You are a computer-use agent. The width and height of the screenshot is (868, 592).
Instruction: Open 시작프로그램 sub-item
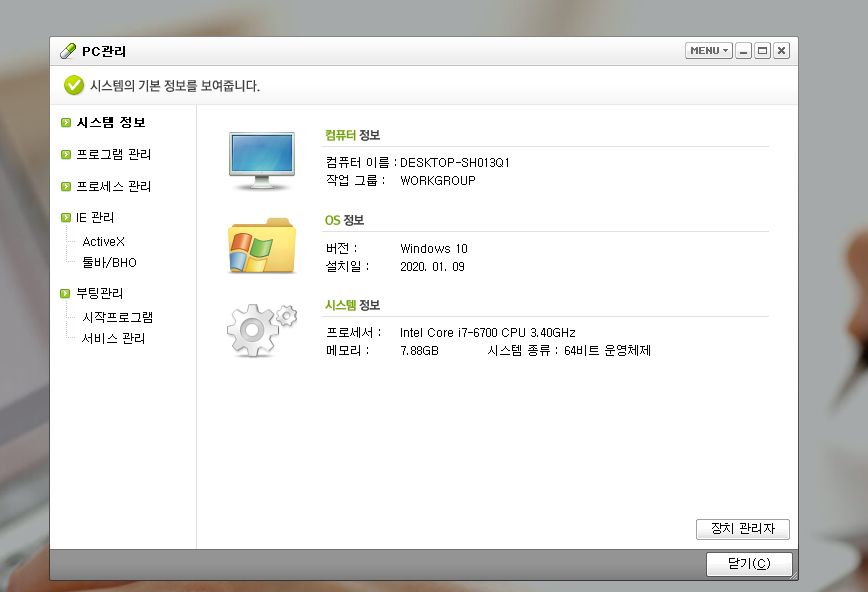tap(117, 317)
